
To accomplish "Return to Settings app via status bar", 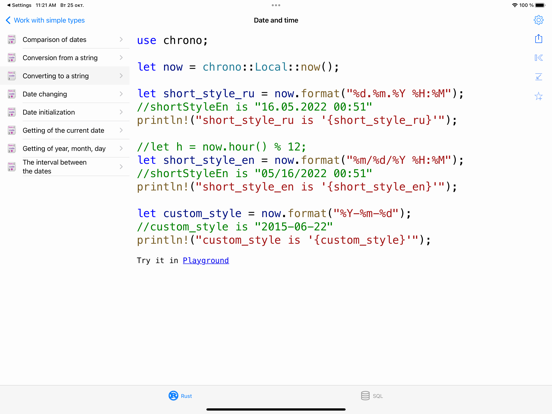I will [x=19, y=5].
